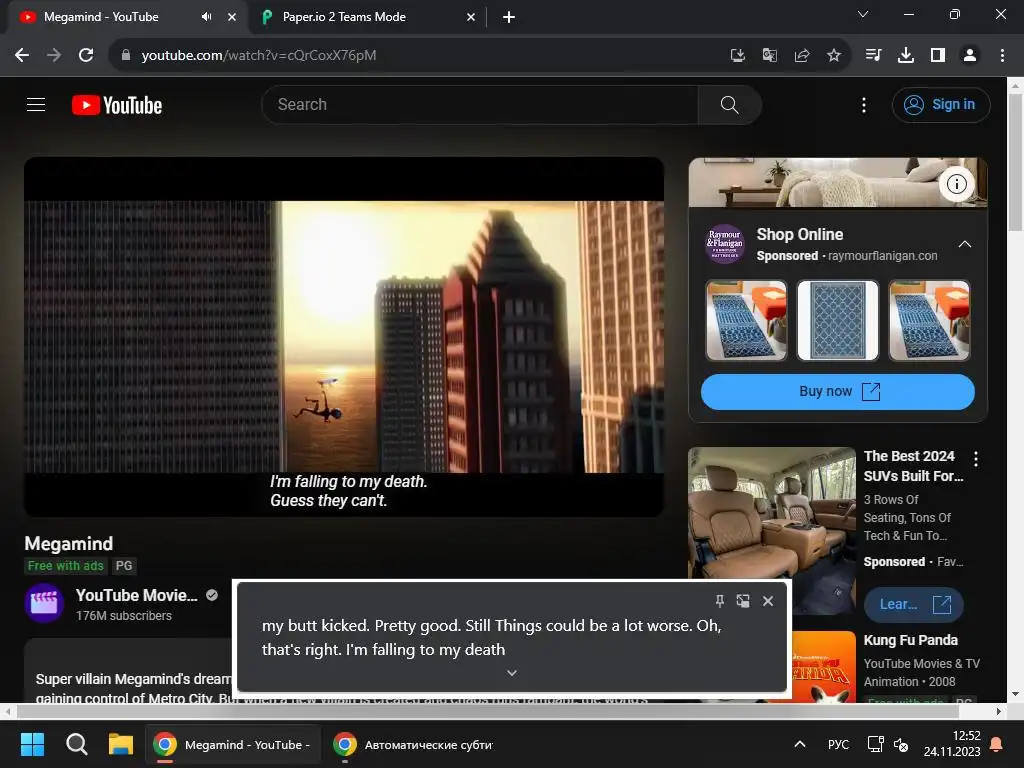Open the translate page icon

pyautogui.click(x=769, y=56)
